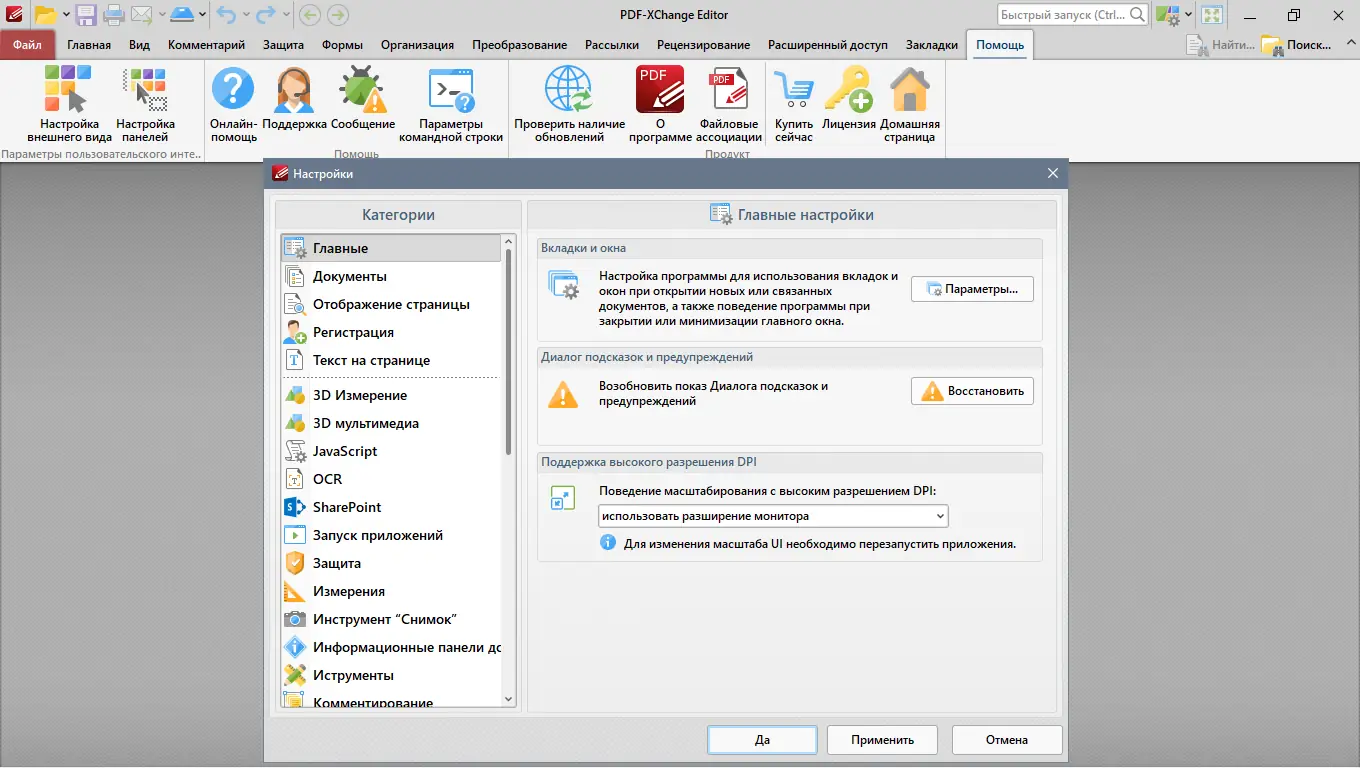Click the Scanner icon in quick access toolbar
The height and width of the screenshot is (768, 1360).
[x=182, y=15]
